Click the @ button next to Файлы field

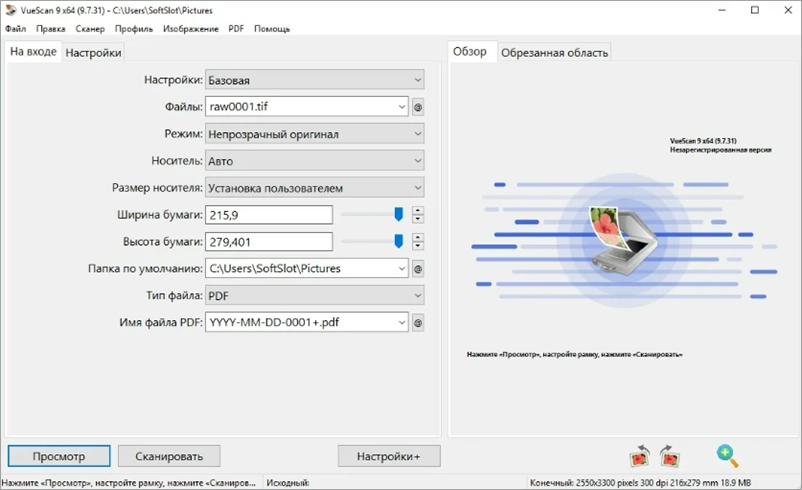418,107
